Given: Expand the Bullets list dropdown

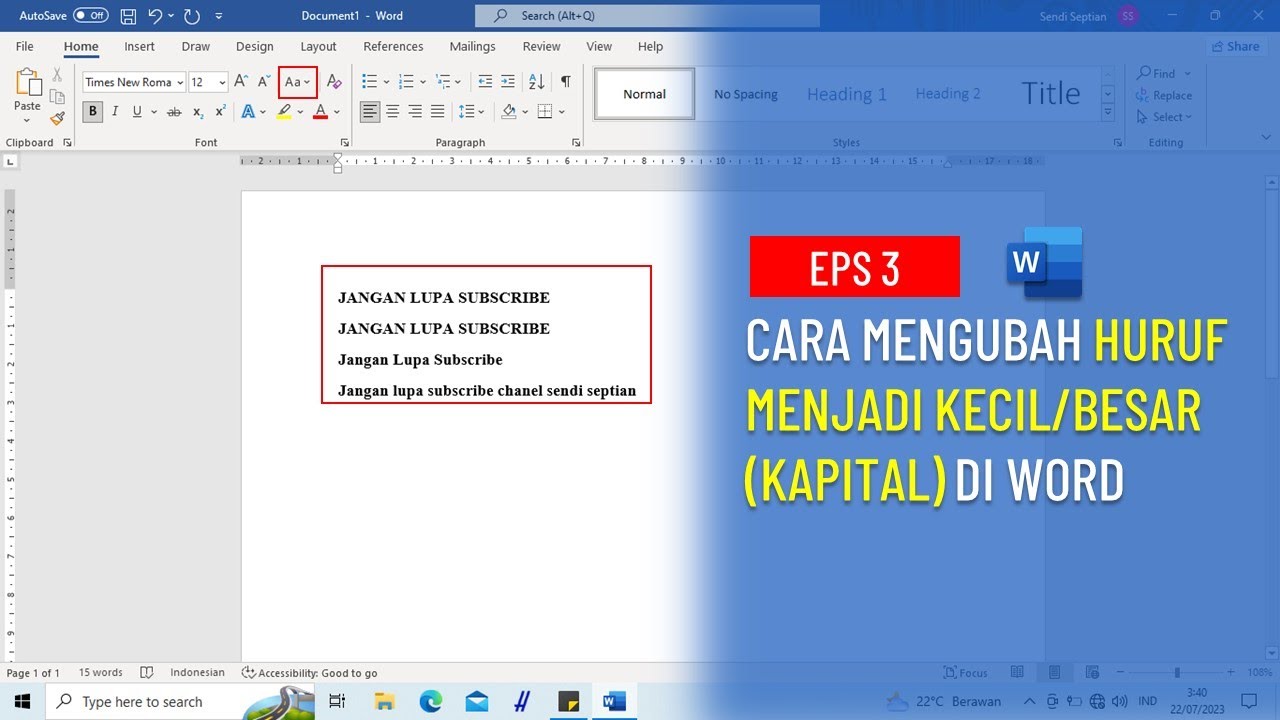Looking at the screenshot, I should pos(385,82).
